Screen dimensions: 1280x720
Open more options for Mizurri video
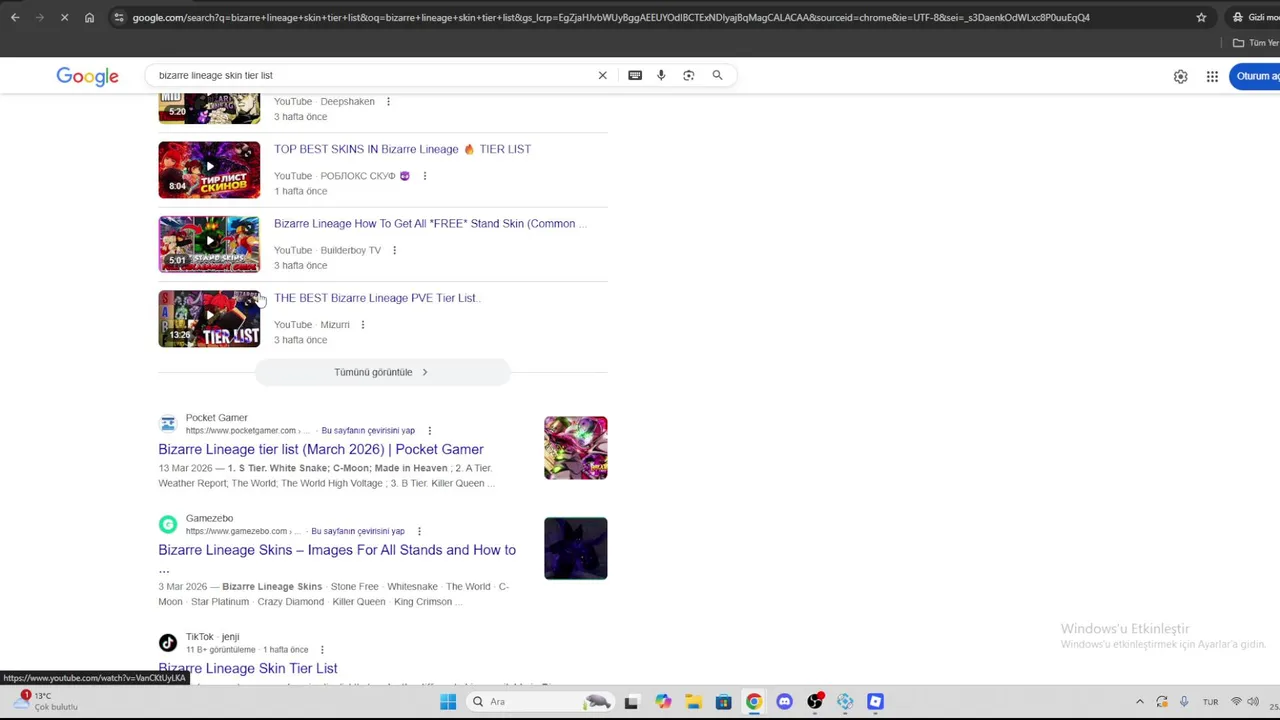tap(363, 325)
